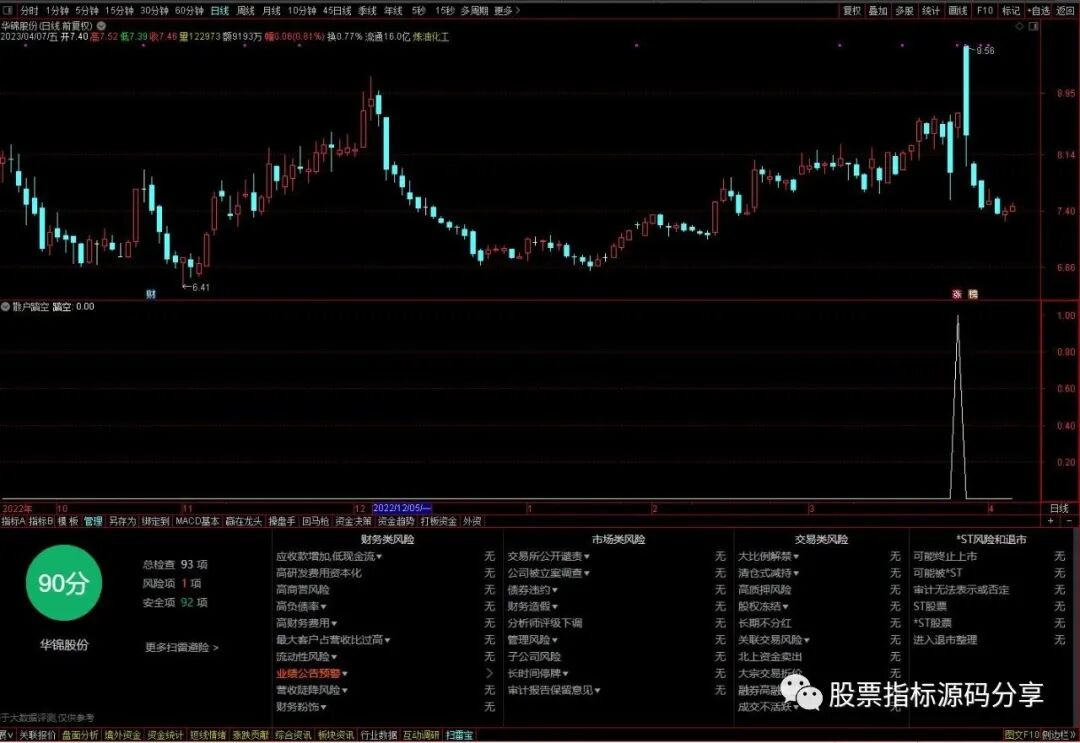Screen dimensions: 1080x743
Task: Expand the 大比例解禁 item
Action: 769,556
